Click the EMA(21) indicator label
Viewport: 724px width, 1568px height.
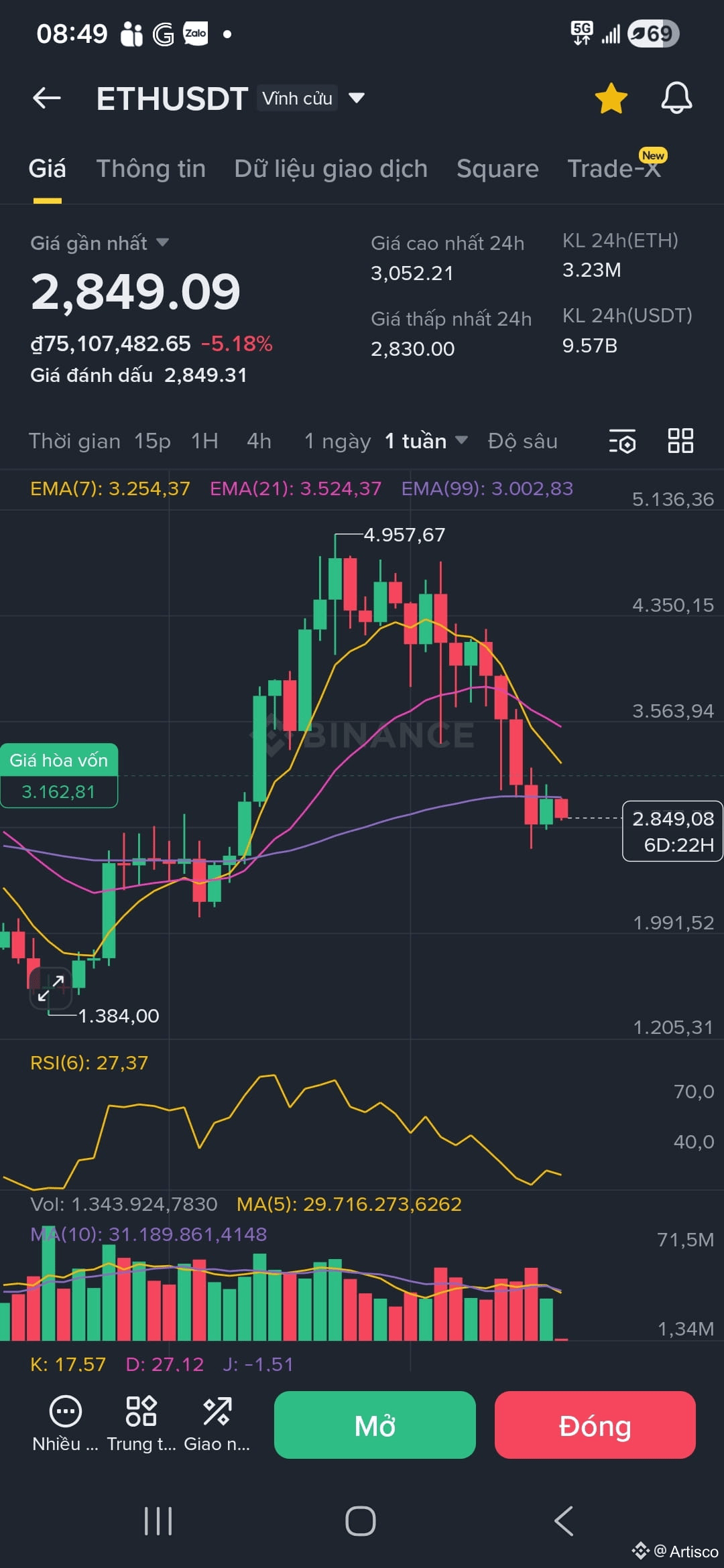(296, 488)
